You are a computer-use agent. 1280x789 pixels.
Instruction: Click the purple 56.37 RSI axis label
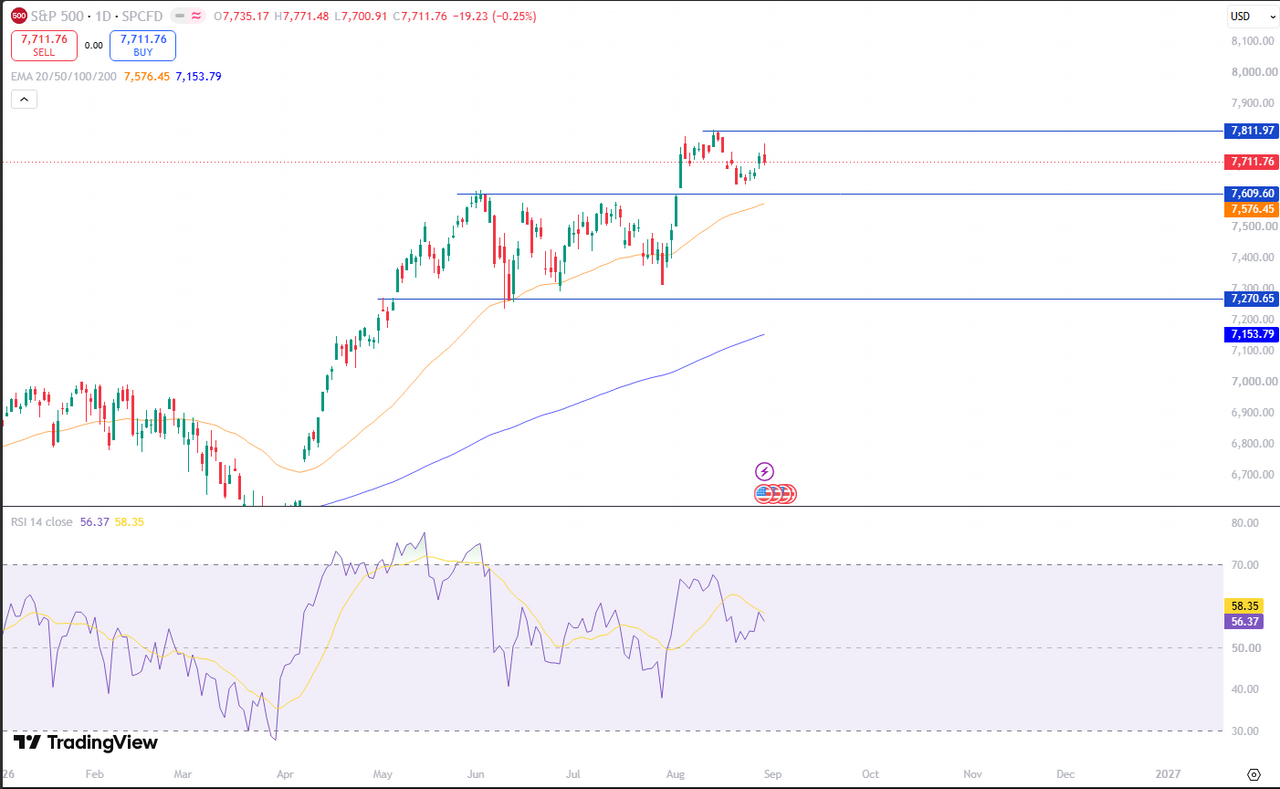point(1243,621)
